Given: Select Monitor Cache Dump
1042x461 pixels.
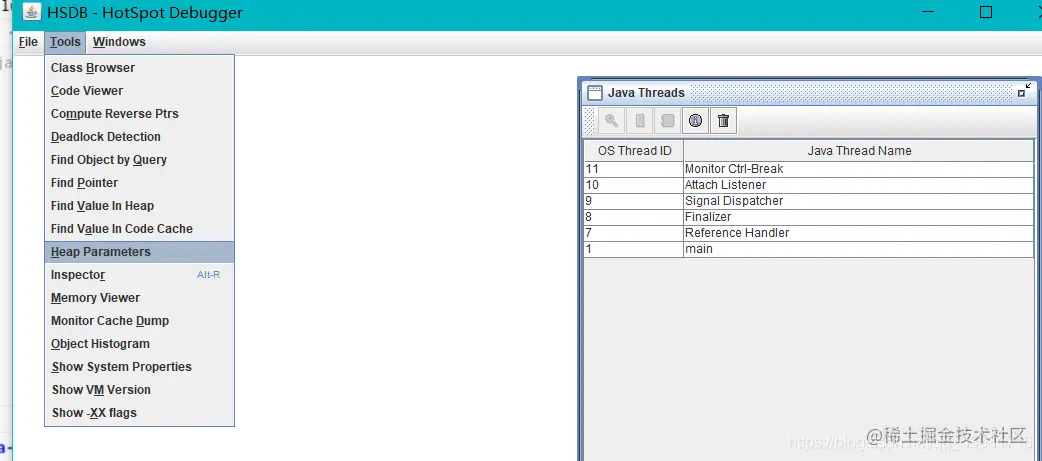Looking at the screenshot, I should 140,321.
